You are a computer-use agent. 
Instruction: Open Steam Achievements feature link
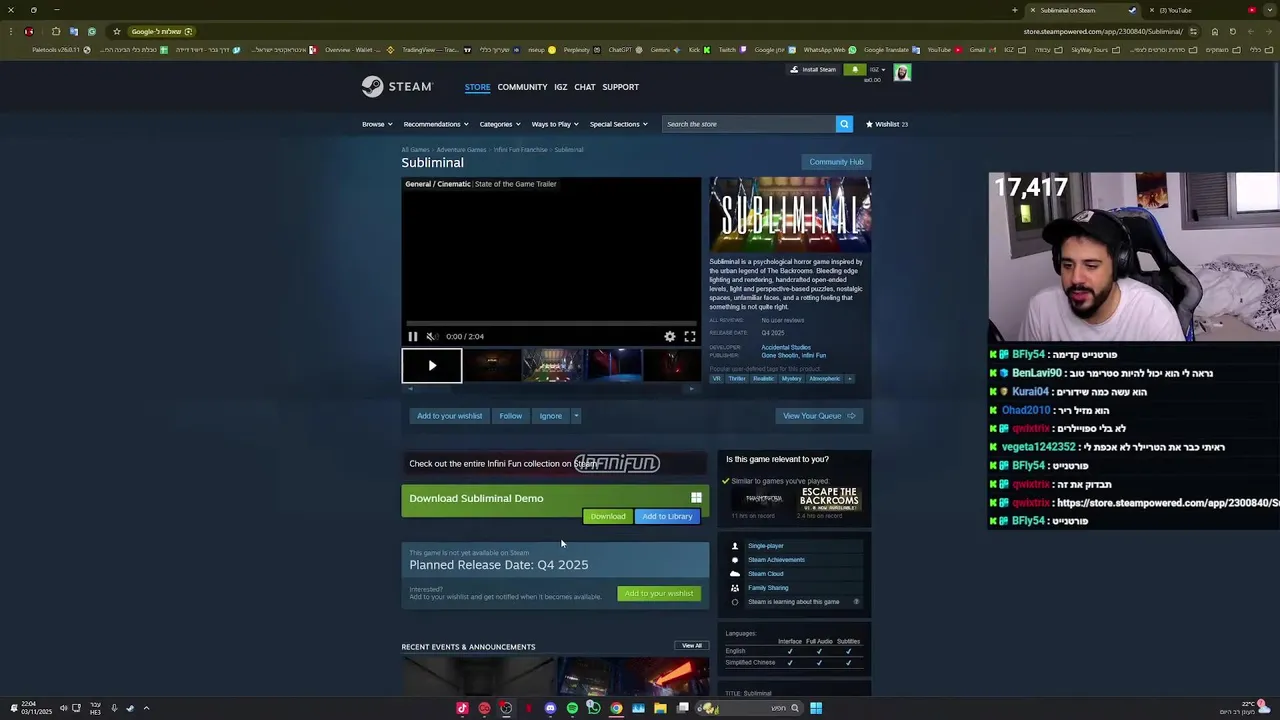click(x=776, y=560)
